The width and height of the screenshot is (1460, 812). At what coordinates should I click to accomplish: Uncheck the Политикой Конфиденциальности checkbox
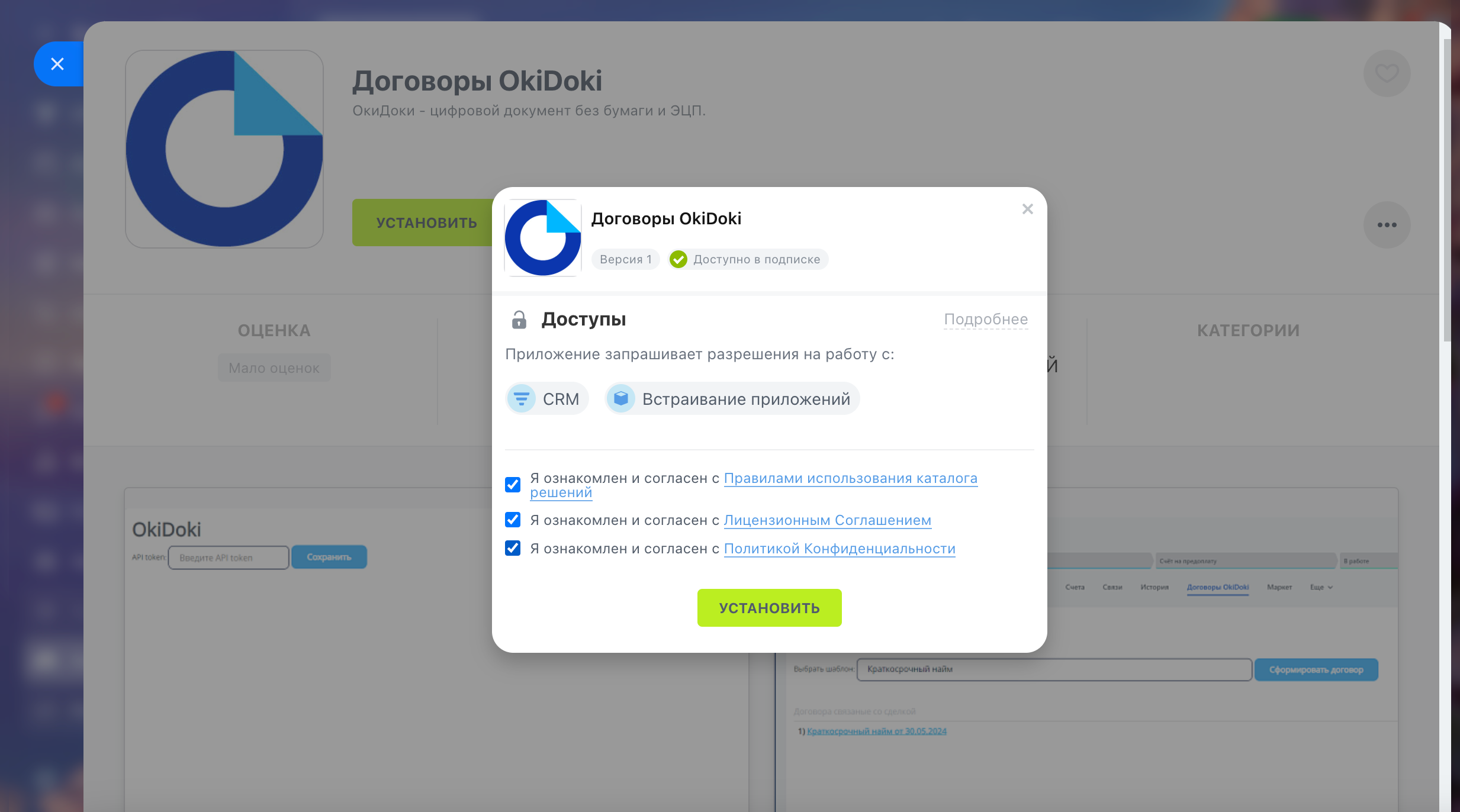pos(513,549)
